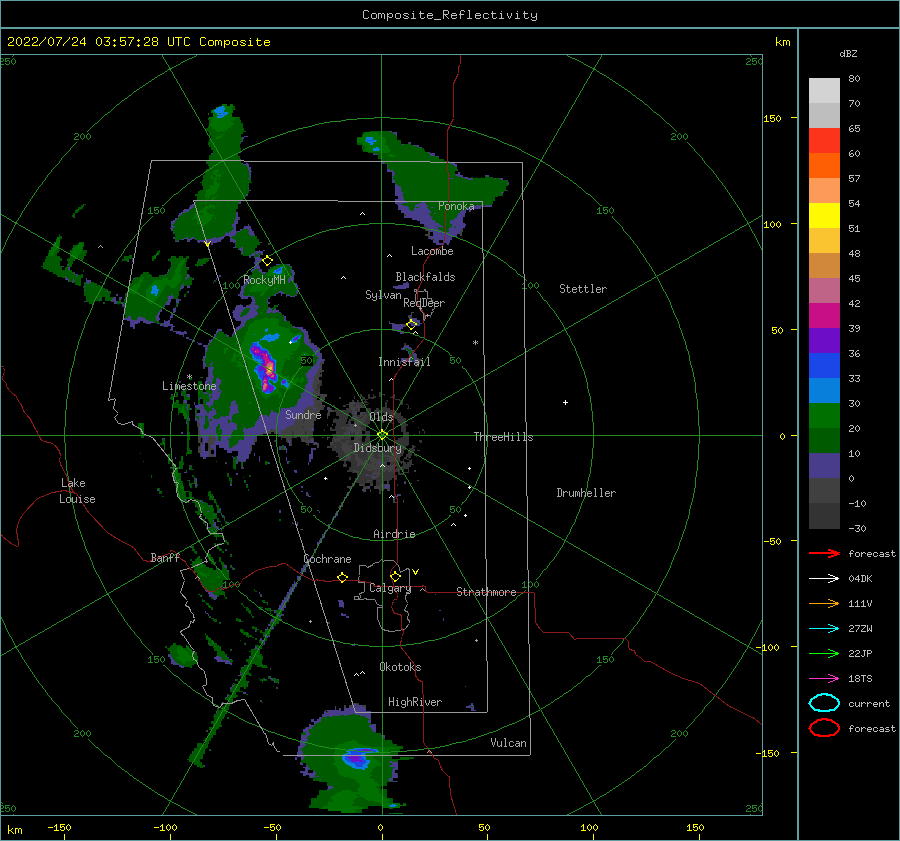Click the Cochrane city label
Screen dimensions: 900x841
[327, 559]
